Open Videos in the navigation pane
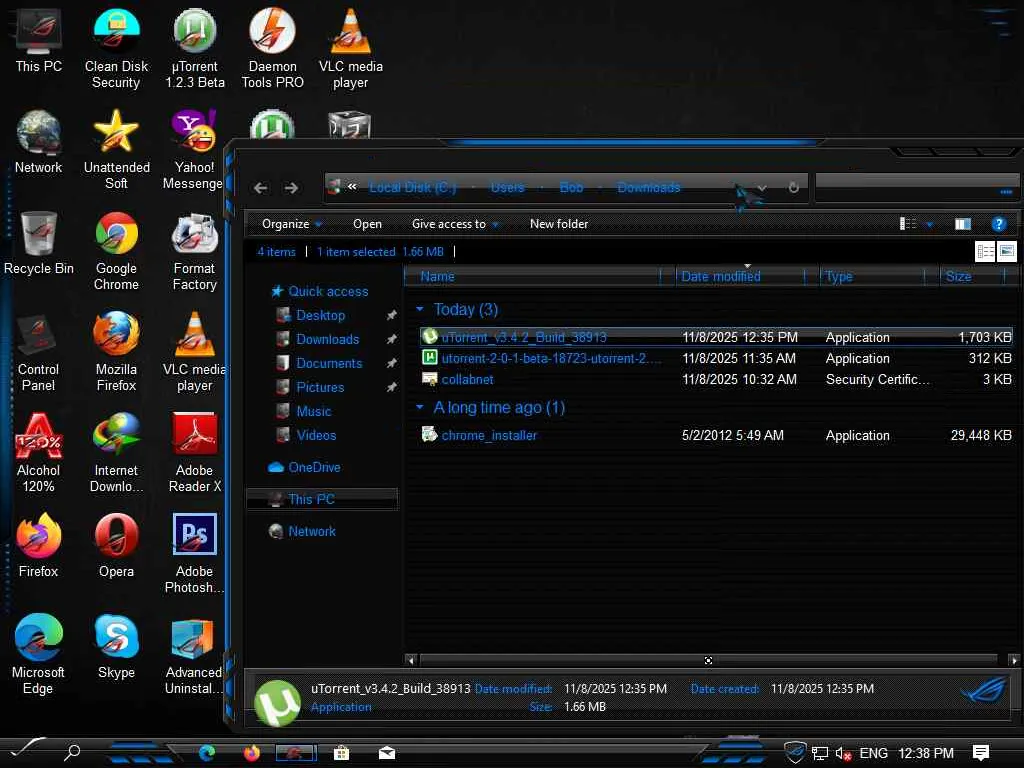Viewport: 1024px width, 768px height. (x=306, y=435)
